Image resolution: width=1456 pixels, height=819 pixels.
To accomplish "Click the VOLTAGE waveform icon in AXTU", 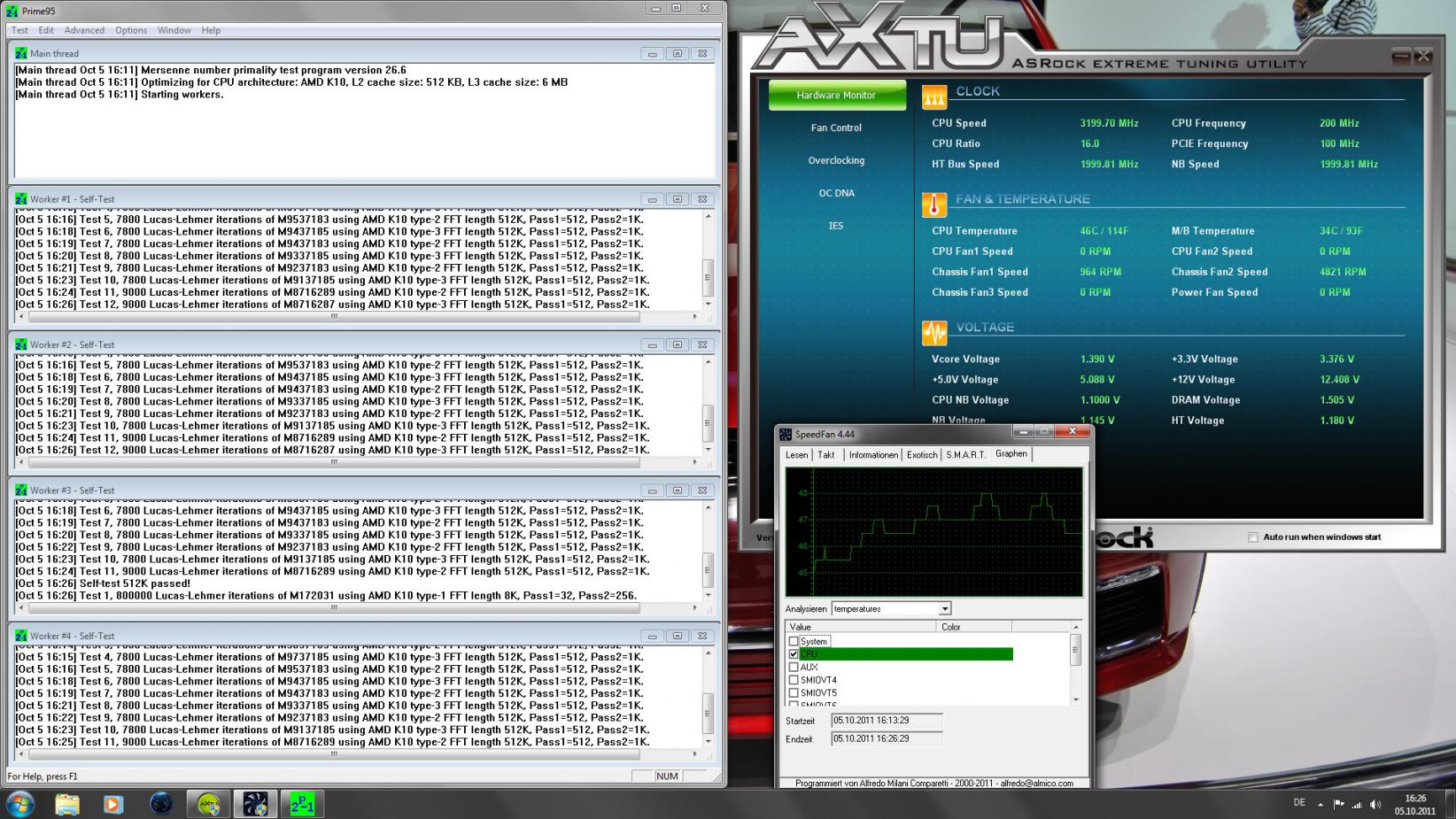I will [x=934, y=332].
